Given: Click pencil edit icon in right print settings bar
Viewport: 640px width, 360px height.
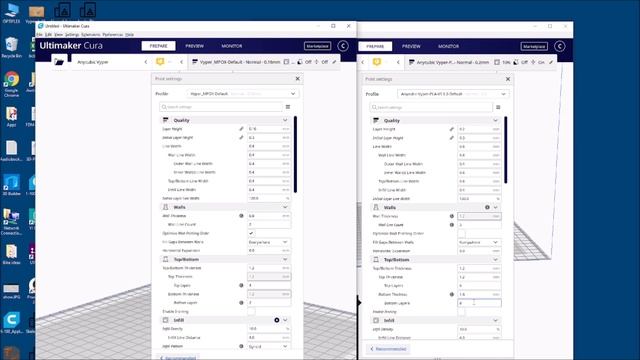Looking at the screenshot, I should [551, 62].
